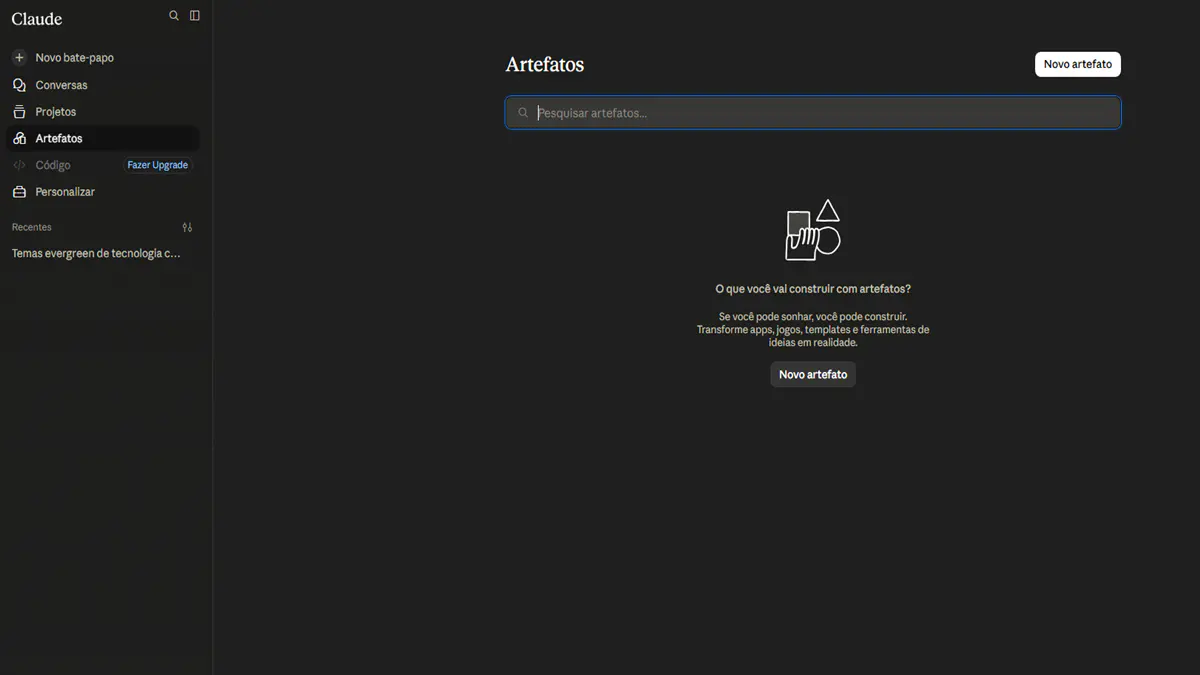Click the magnifier icon in artifact search
The width and height of the screenshot is (1200, 675).
click(523, 113)
